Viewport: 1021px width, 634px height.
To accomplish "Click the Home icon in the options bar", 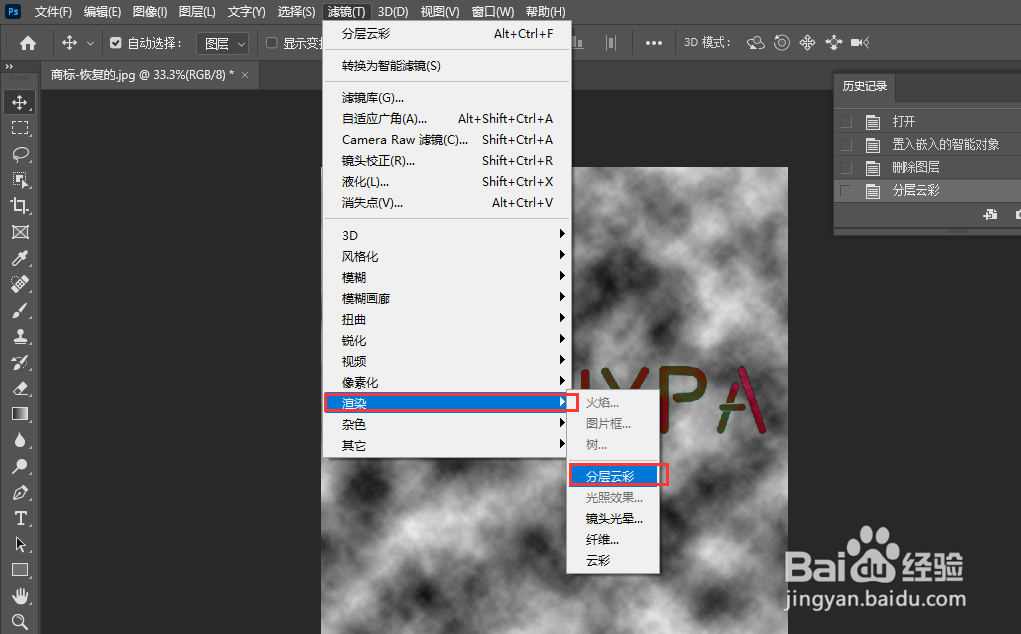I will point(26,42).
